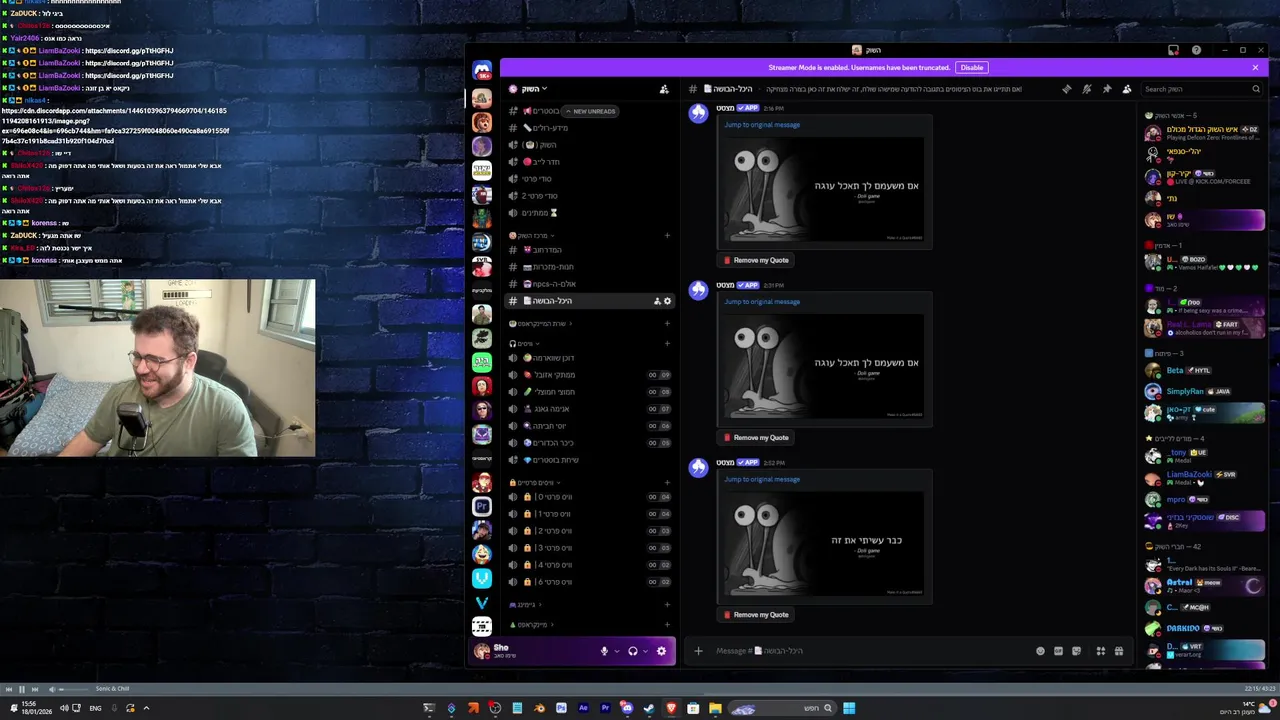Go to previous track in media player
1280x720 pixels.
tap(8, 689)
